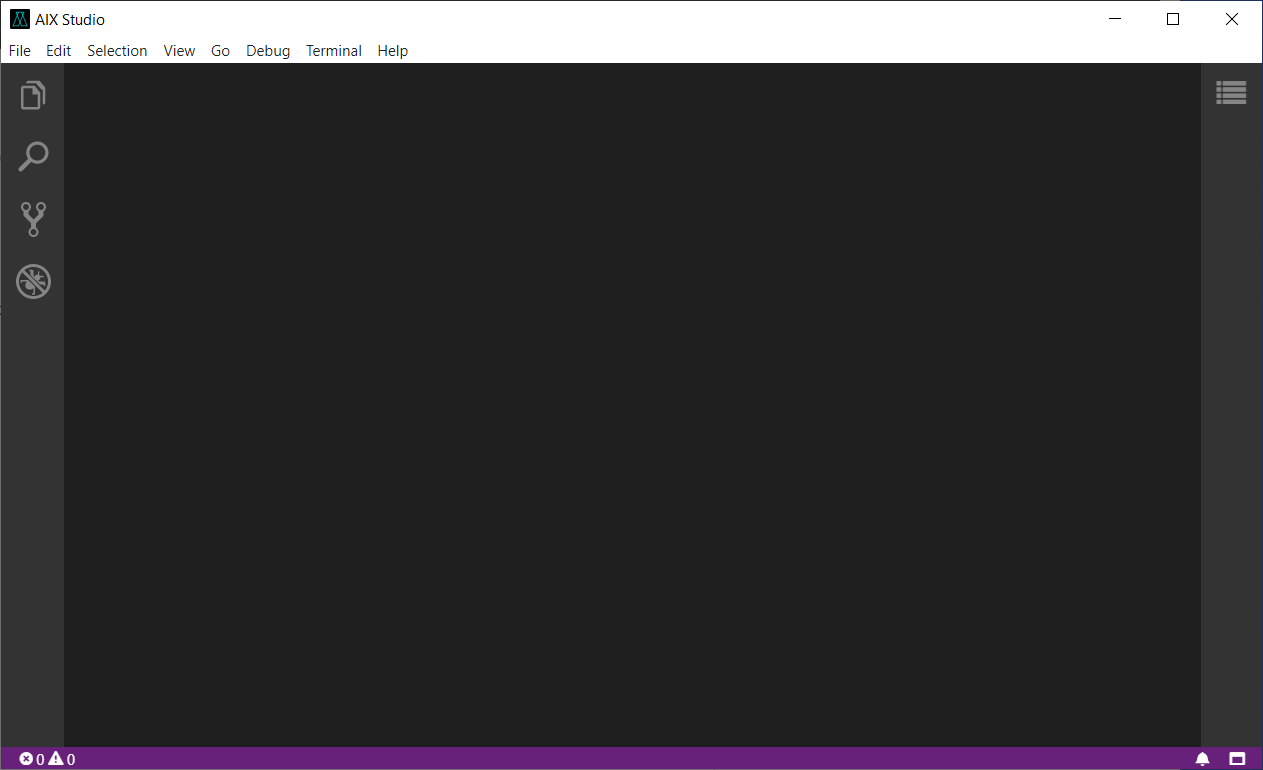Image resolution: width=1263 pixels, height=770 pixels.
Task: Toggle bottom panel icon in status bar
Action: pyautogui.click(x=1237, y=759)
